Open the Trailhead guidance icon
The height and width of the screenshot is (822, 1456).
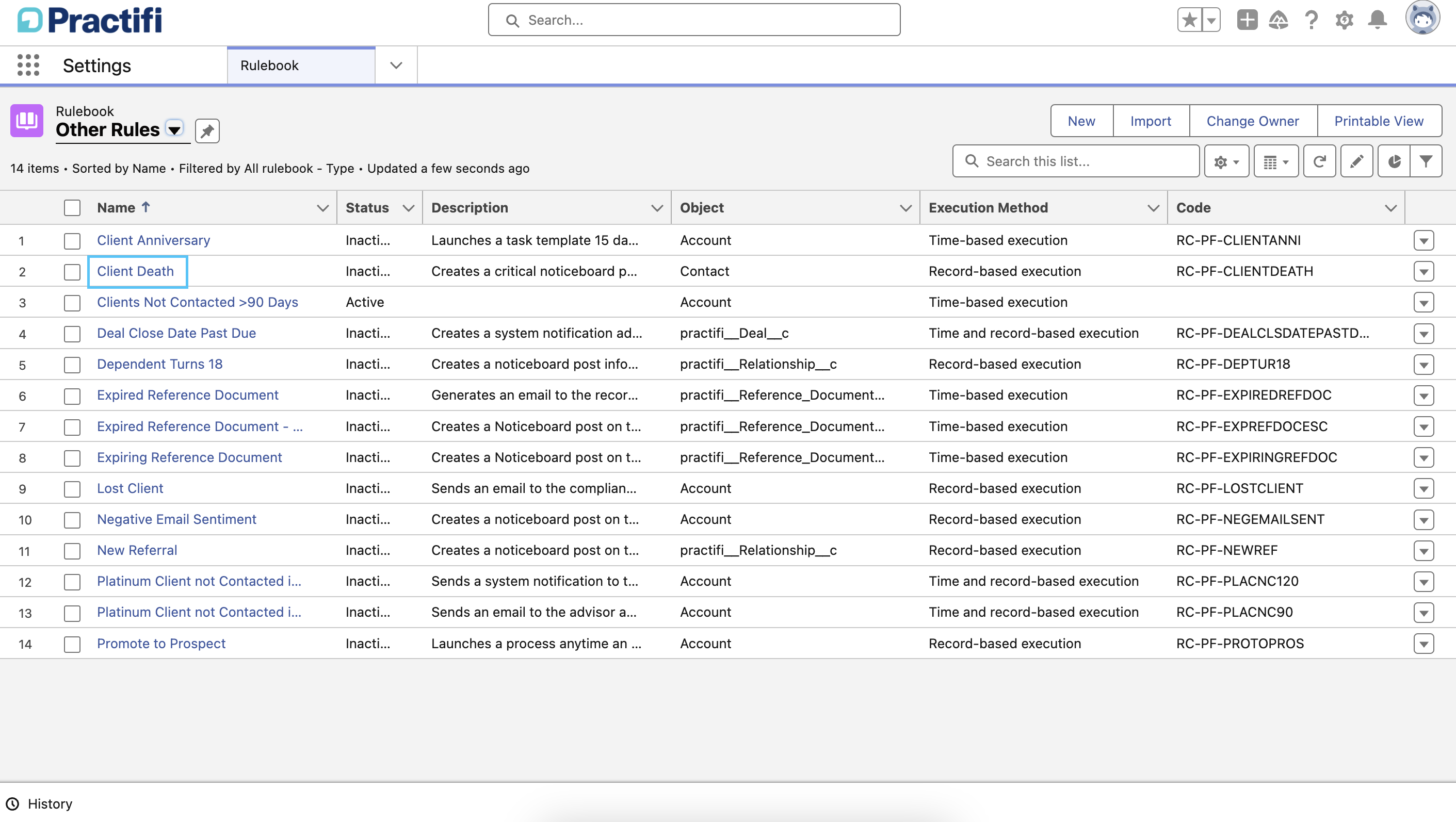click(1279, 20)
